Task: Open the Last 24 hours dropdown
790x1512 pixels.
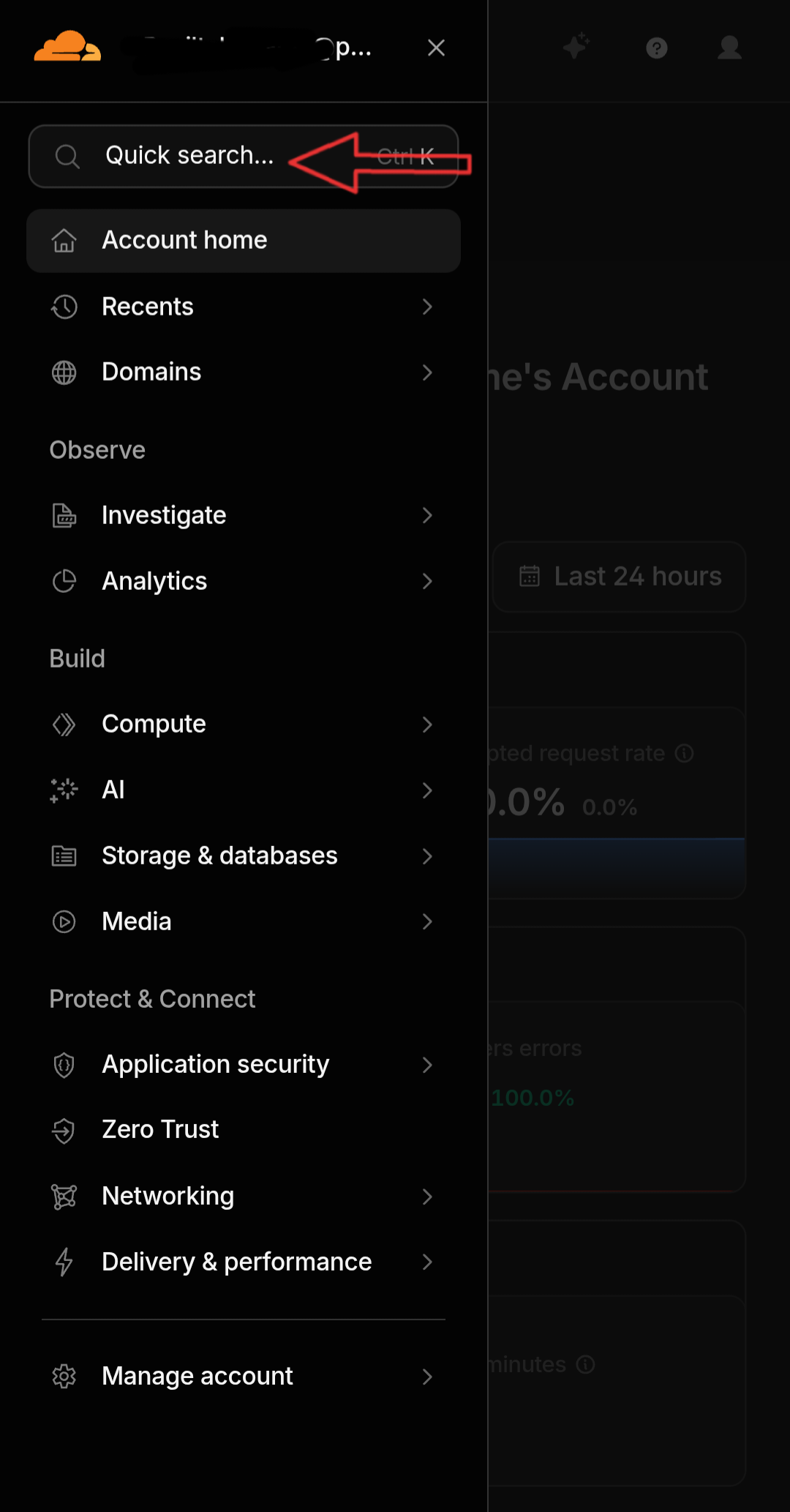Action: pyautogui.click(x=620, y=577)
